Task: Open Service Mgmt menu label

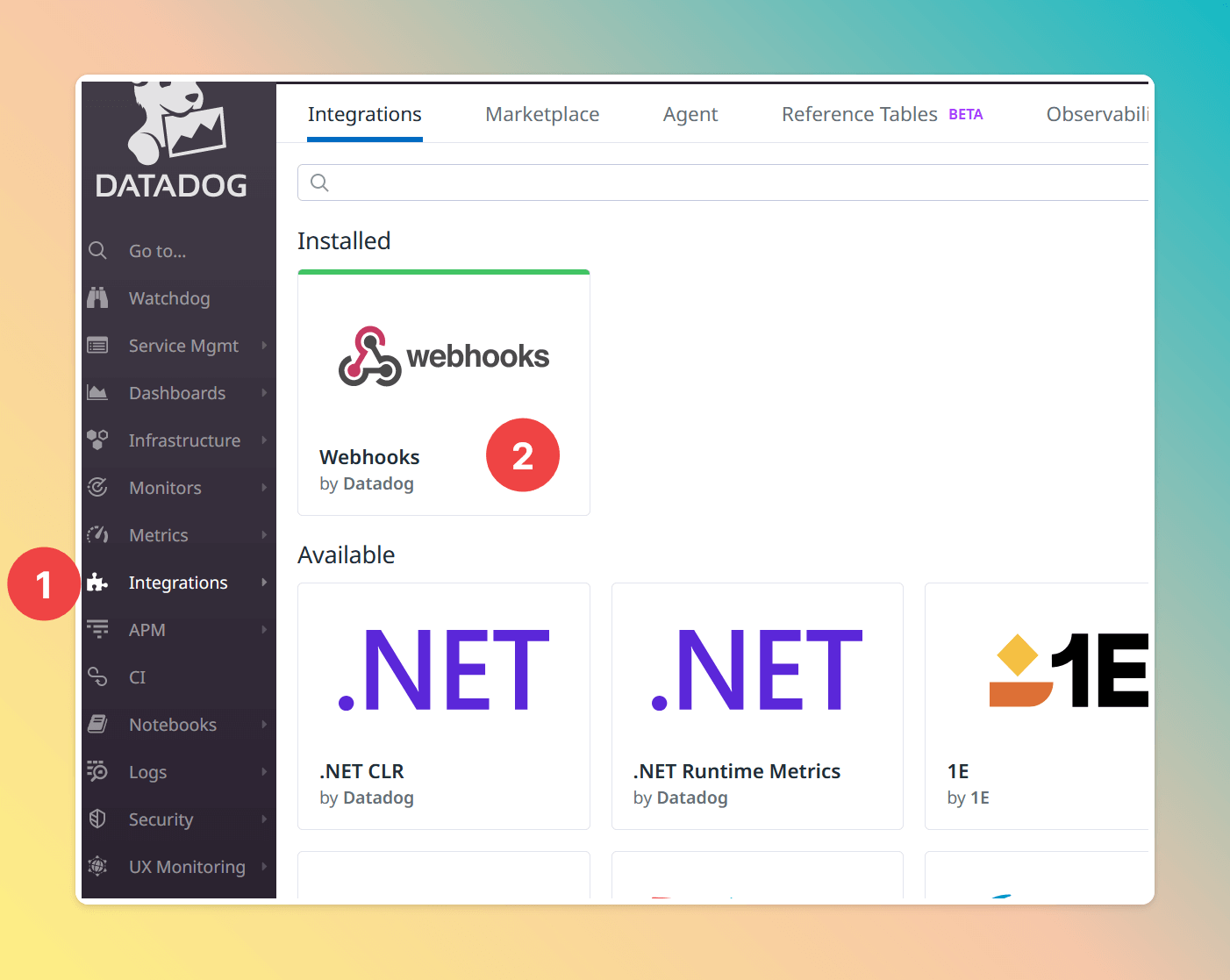Action: point(183,346)
